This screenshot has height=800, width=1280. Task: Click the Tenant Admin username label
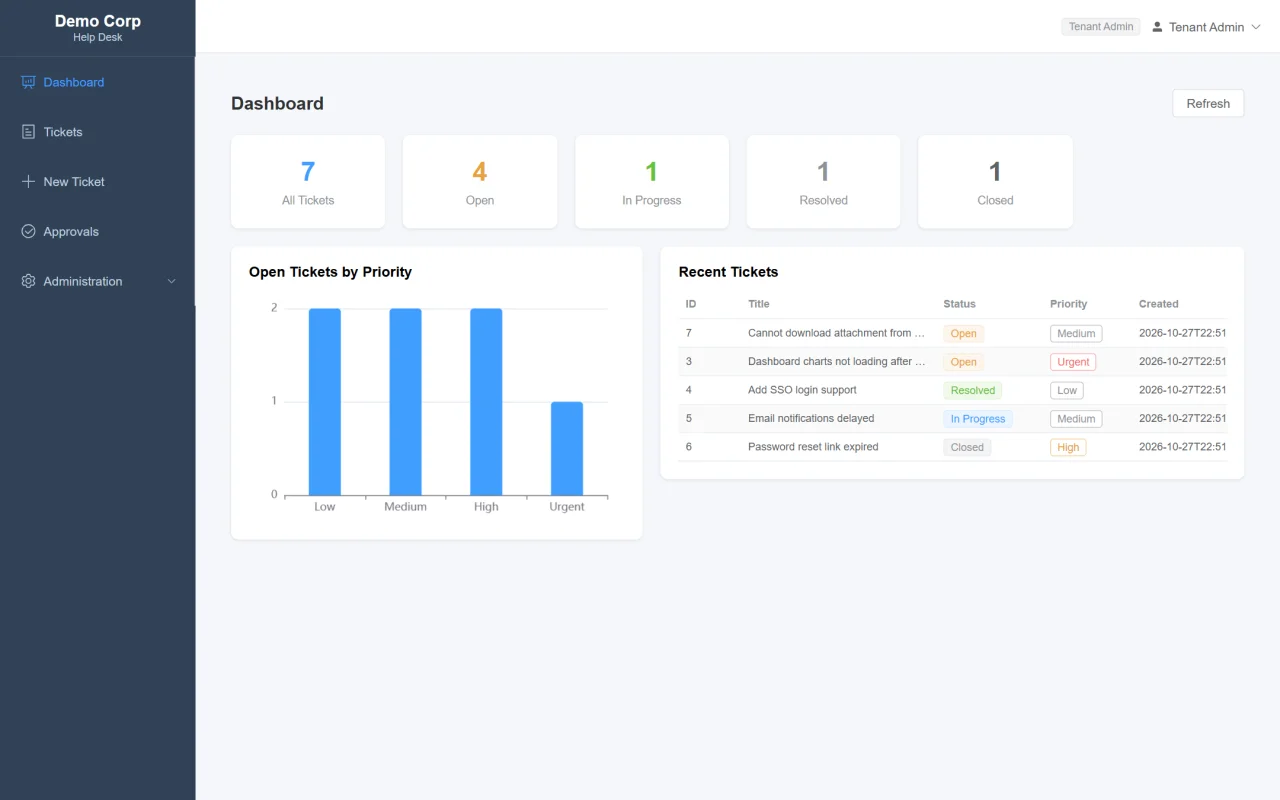tap(1206, 27)
